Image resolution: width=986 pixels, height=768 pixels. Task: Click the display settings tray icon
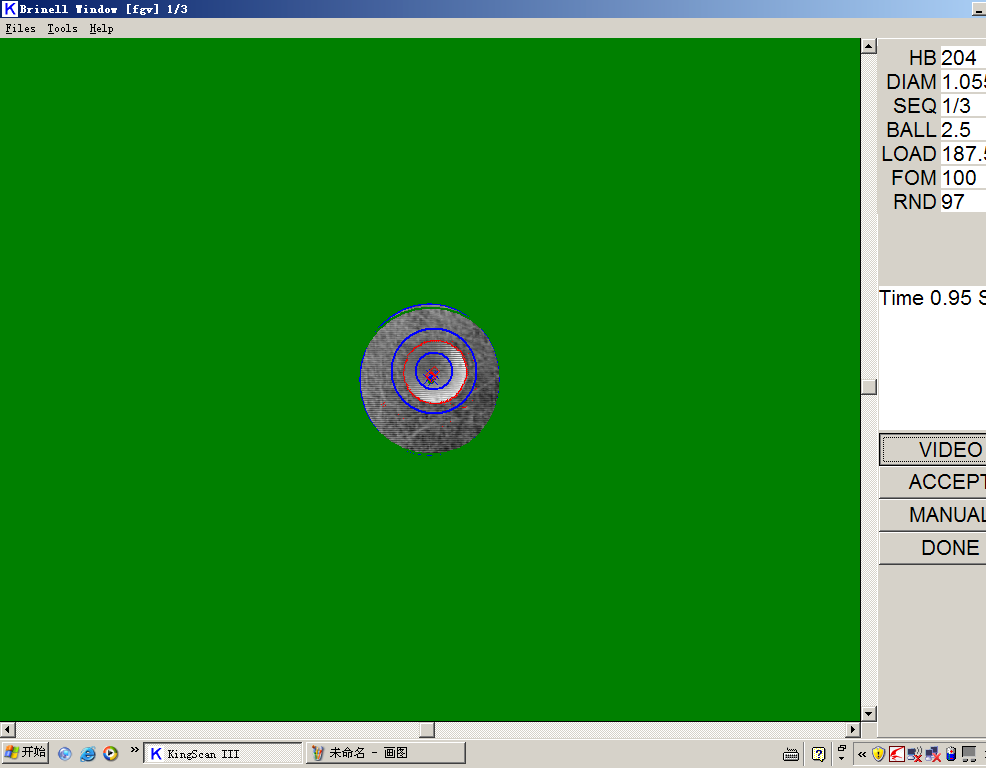pos(969,752)
